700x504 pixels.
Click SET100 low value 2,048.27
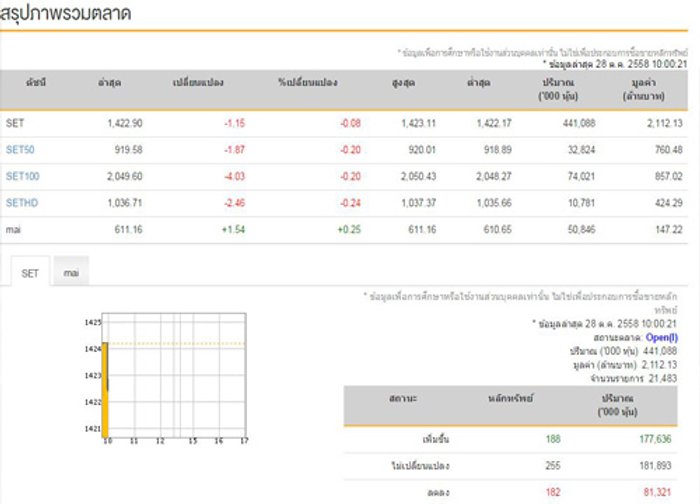click(x=494, y=176)
